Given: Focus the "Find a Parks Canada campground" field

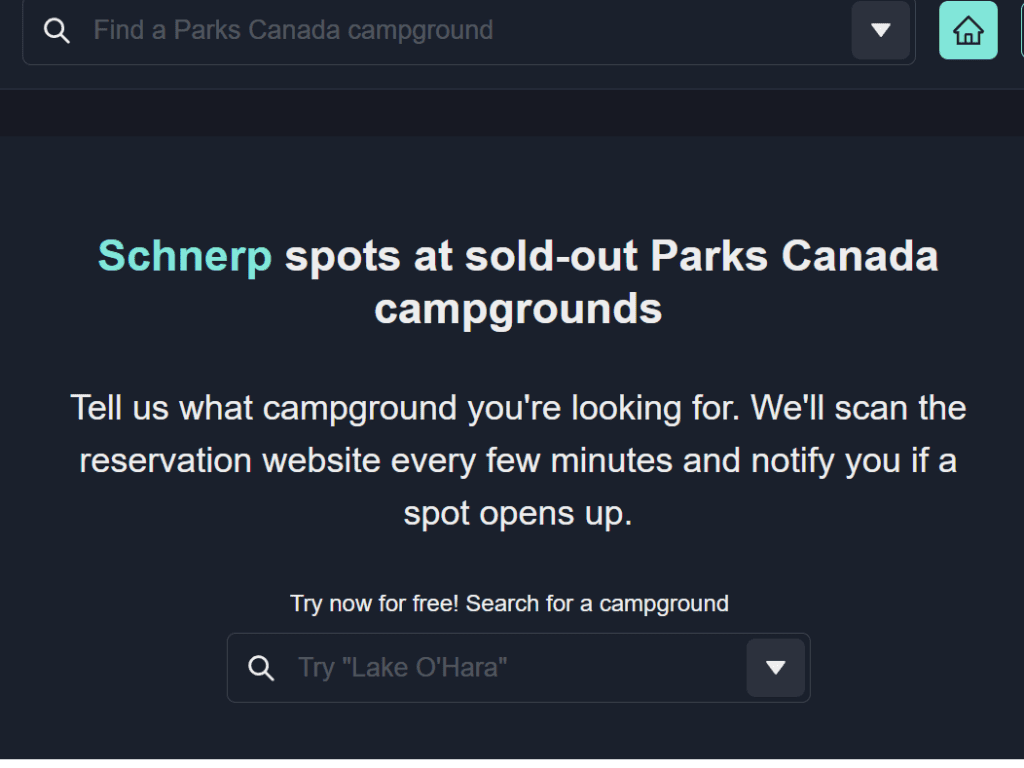Looking at the screenshot, I should pyautogui.click(x=469, y=30).
